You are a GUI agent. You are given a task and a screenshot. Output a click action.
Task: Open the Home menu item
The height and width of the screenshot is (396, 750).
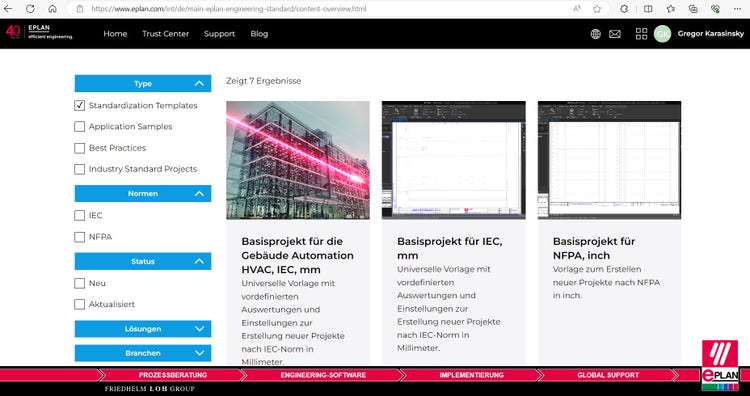[115, 34]
